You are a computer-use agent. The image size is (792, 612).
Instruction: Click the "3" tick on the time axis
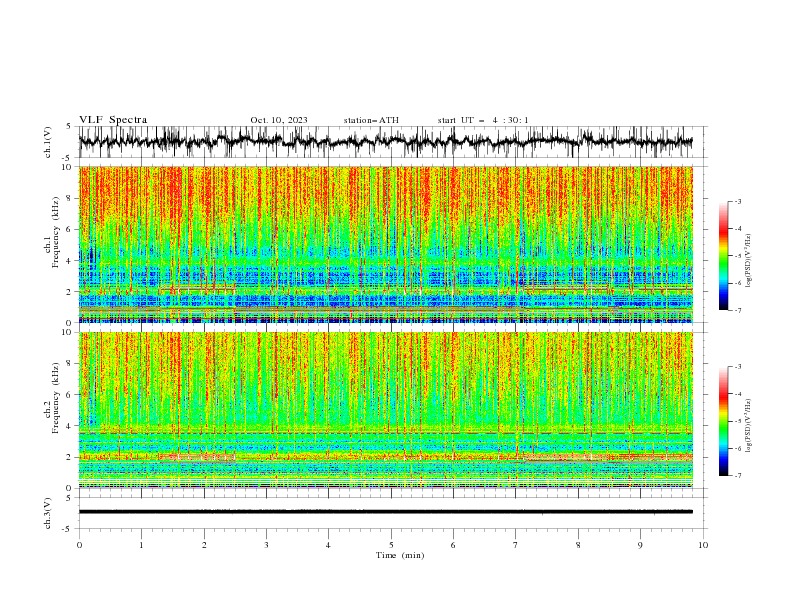266,545
